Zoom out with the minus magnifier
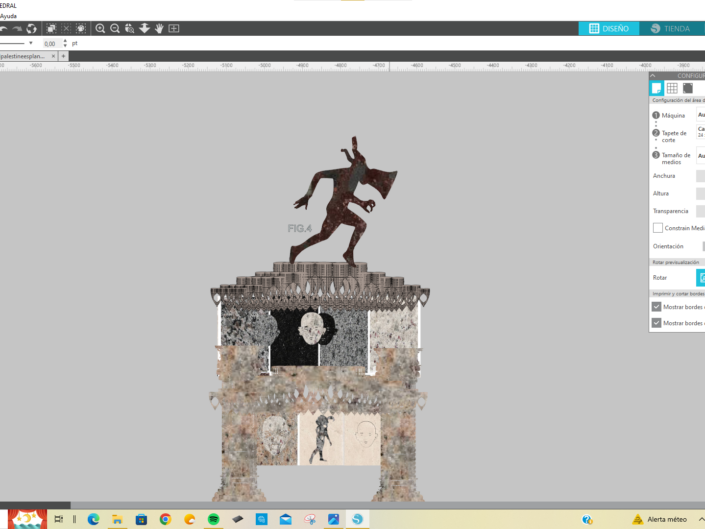This screenshot has height=529, width=705. pos(115,29)
